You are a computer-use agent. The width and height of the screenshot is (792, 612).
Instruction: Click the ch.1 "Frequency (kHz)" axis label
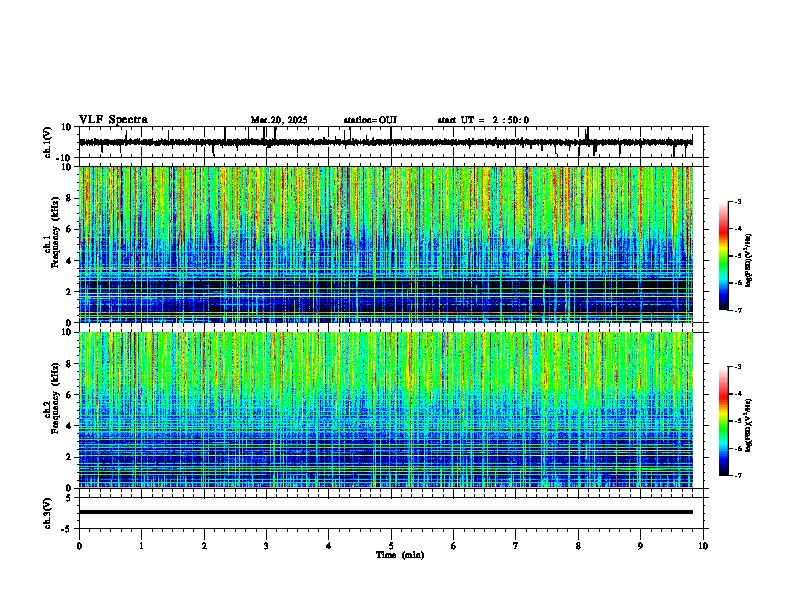[55, 232]
